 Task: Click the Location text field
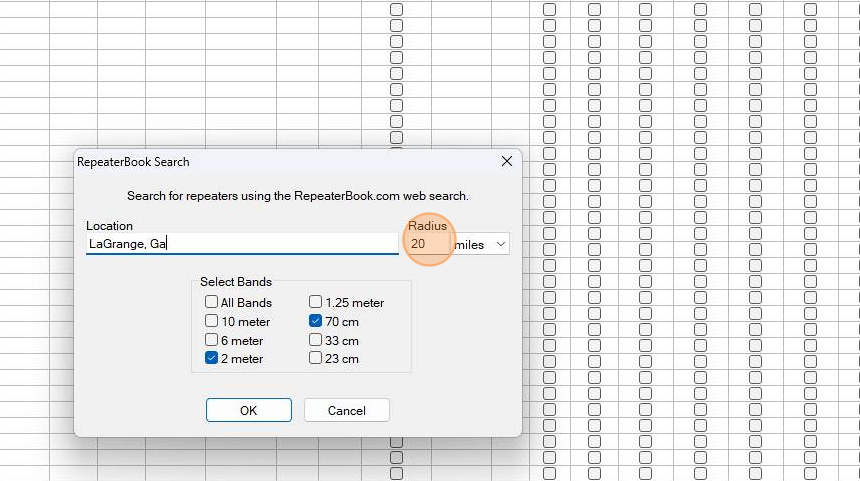click(242, 244)
